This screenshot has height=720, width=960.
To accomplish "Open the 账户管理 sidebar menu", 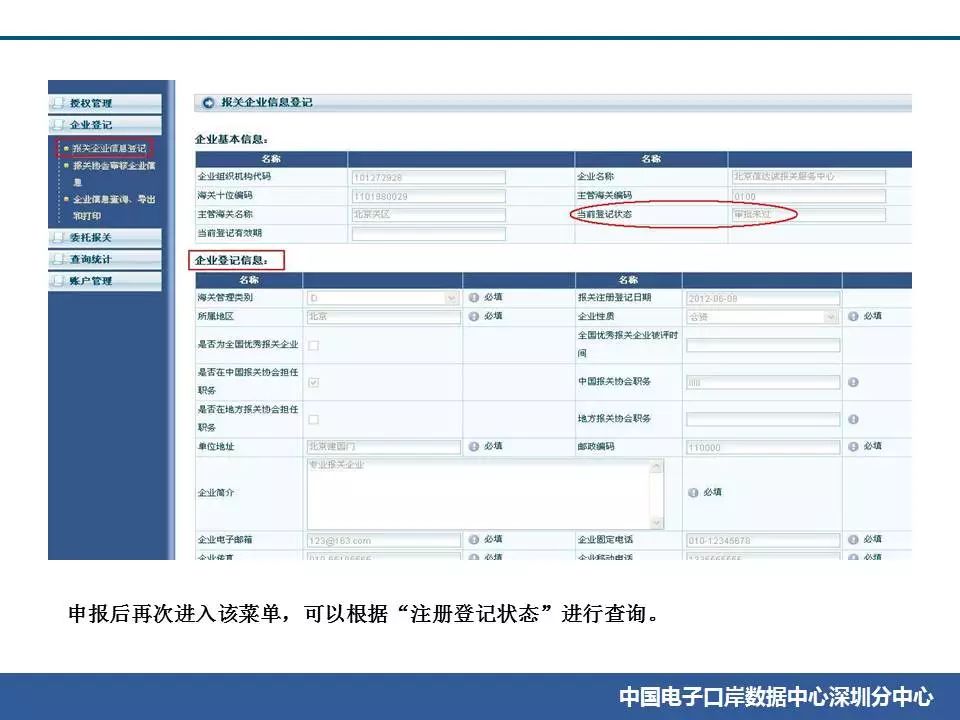I will pos(104,281).
